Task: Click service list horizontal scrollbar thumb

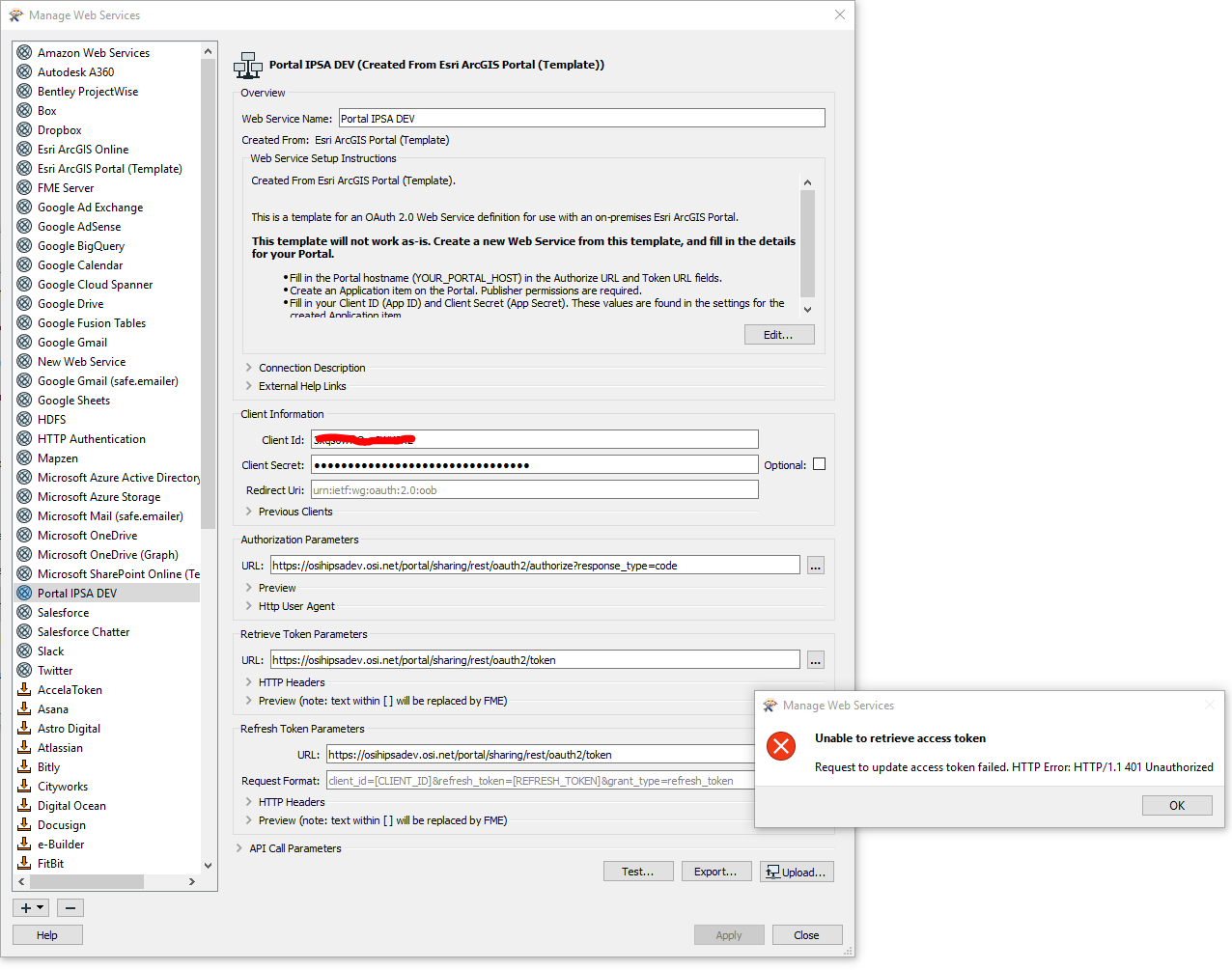Action: 86,881
